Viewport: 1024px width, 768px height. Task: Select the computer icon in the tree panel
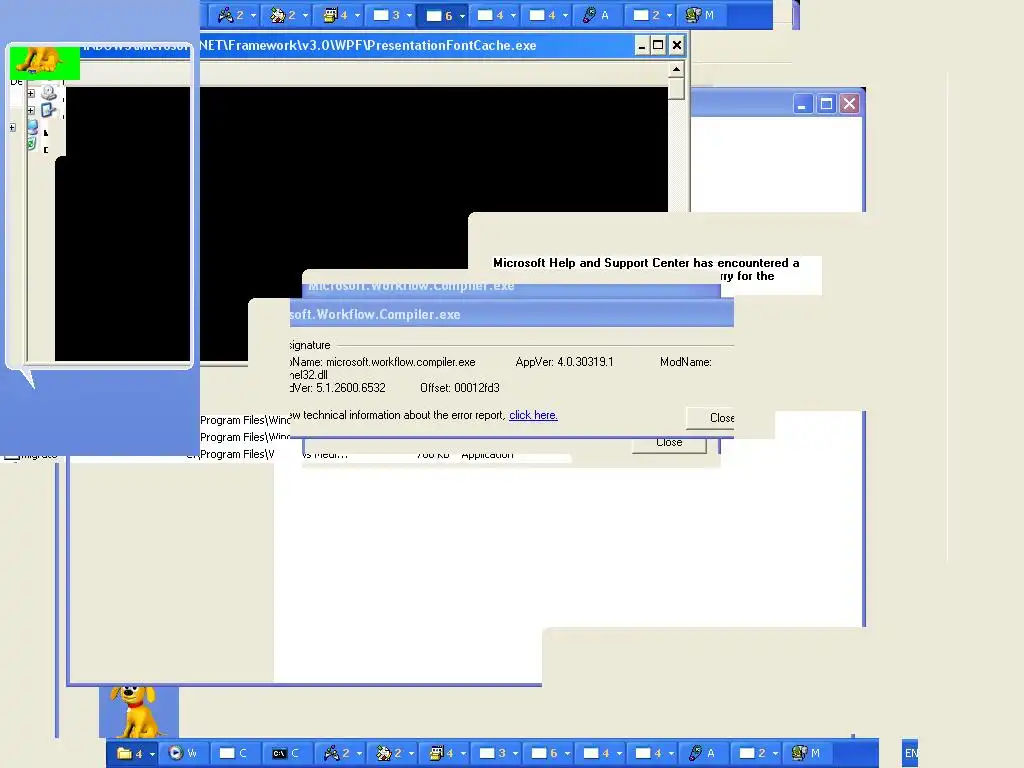pos(49,93)
